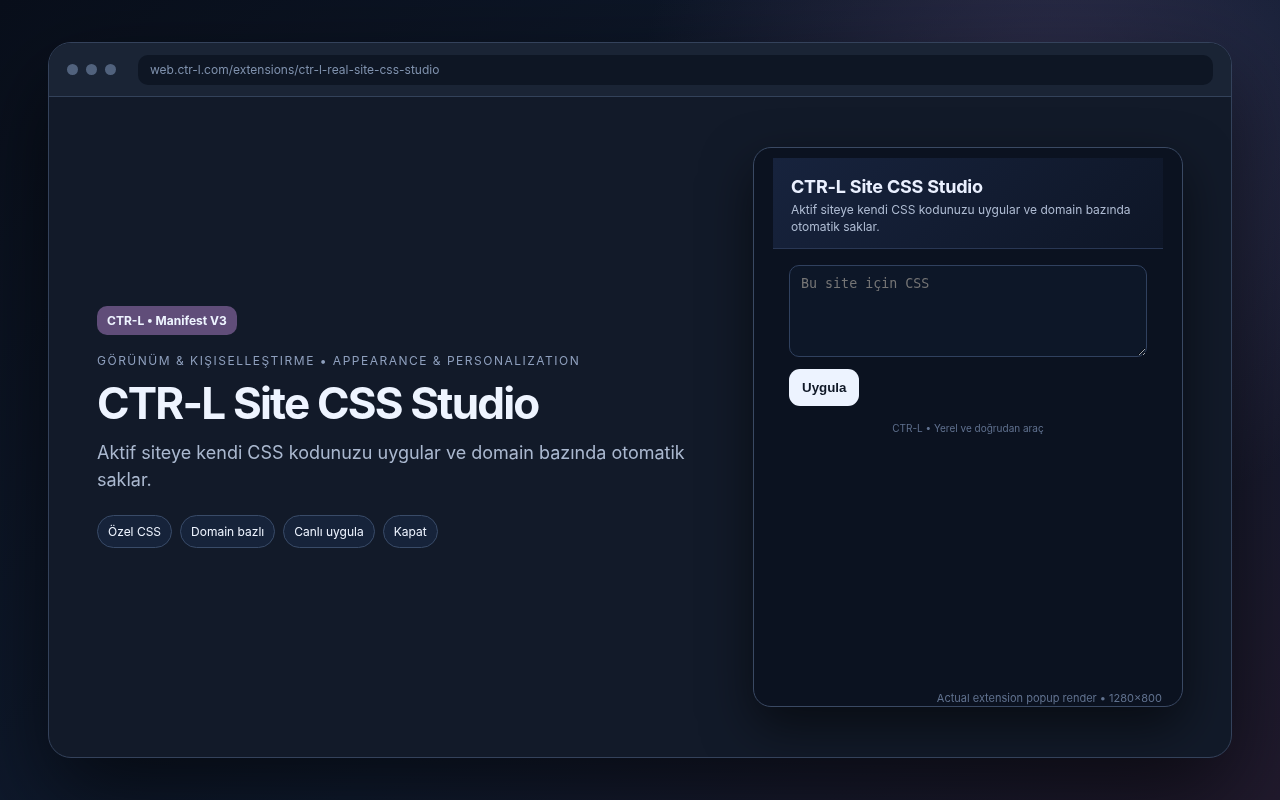Select the Domain bazlı chip
Screen dimensions: 1280x800
click(x=227, y=532)
